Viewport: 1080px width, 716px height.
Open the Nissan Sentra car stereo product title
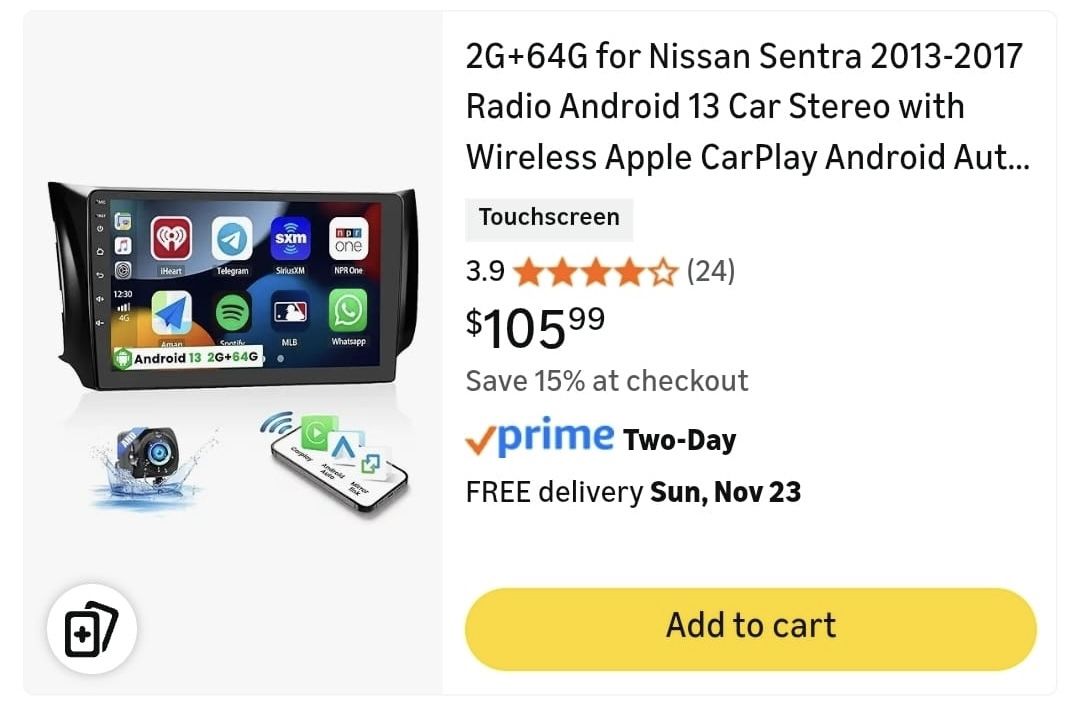[746, 106]
